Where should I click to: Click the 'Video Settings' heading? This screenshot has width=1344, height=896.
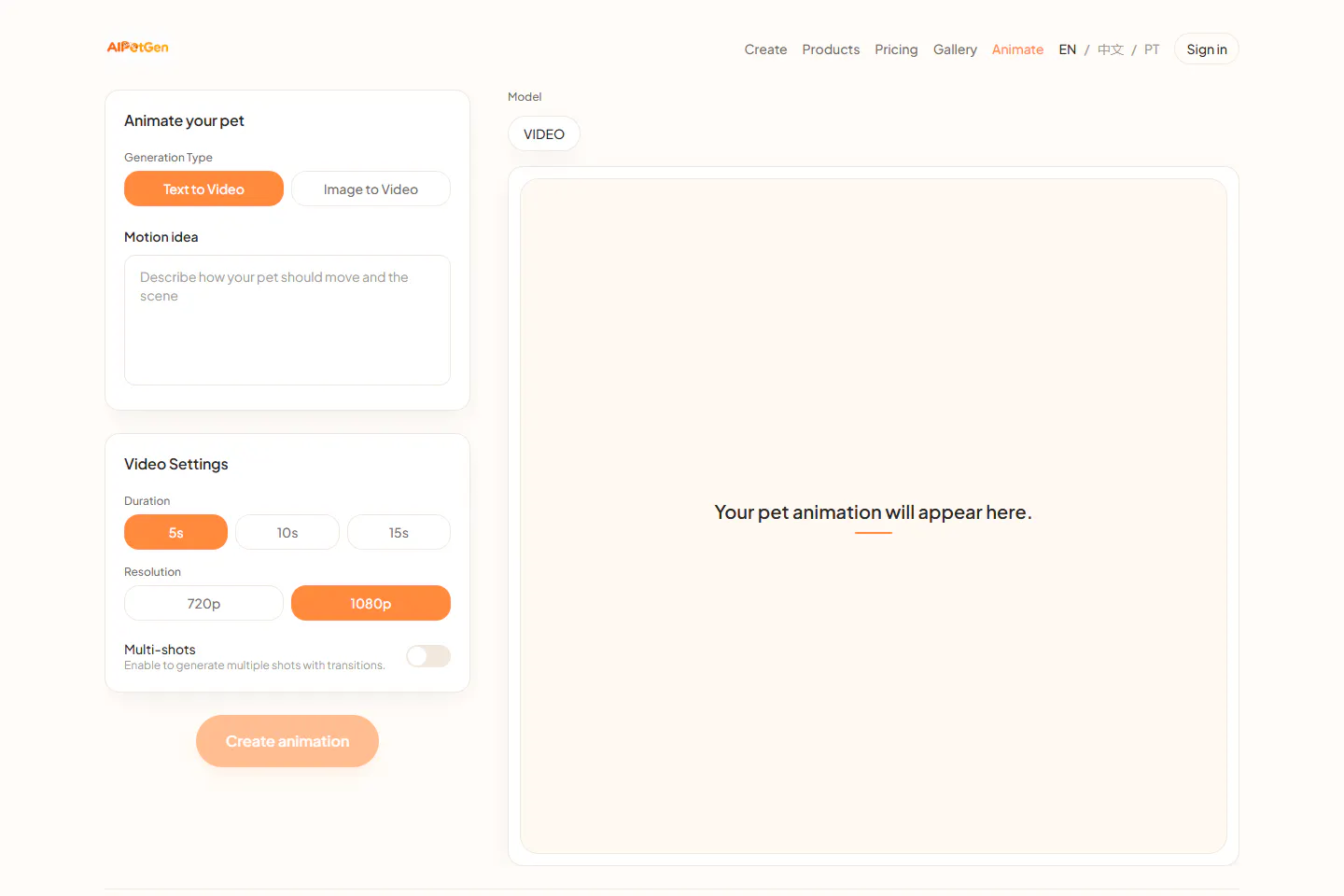point(176,464)
